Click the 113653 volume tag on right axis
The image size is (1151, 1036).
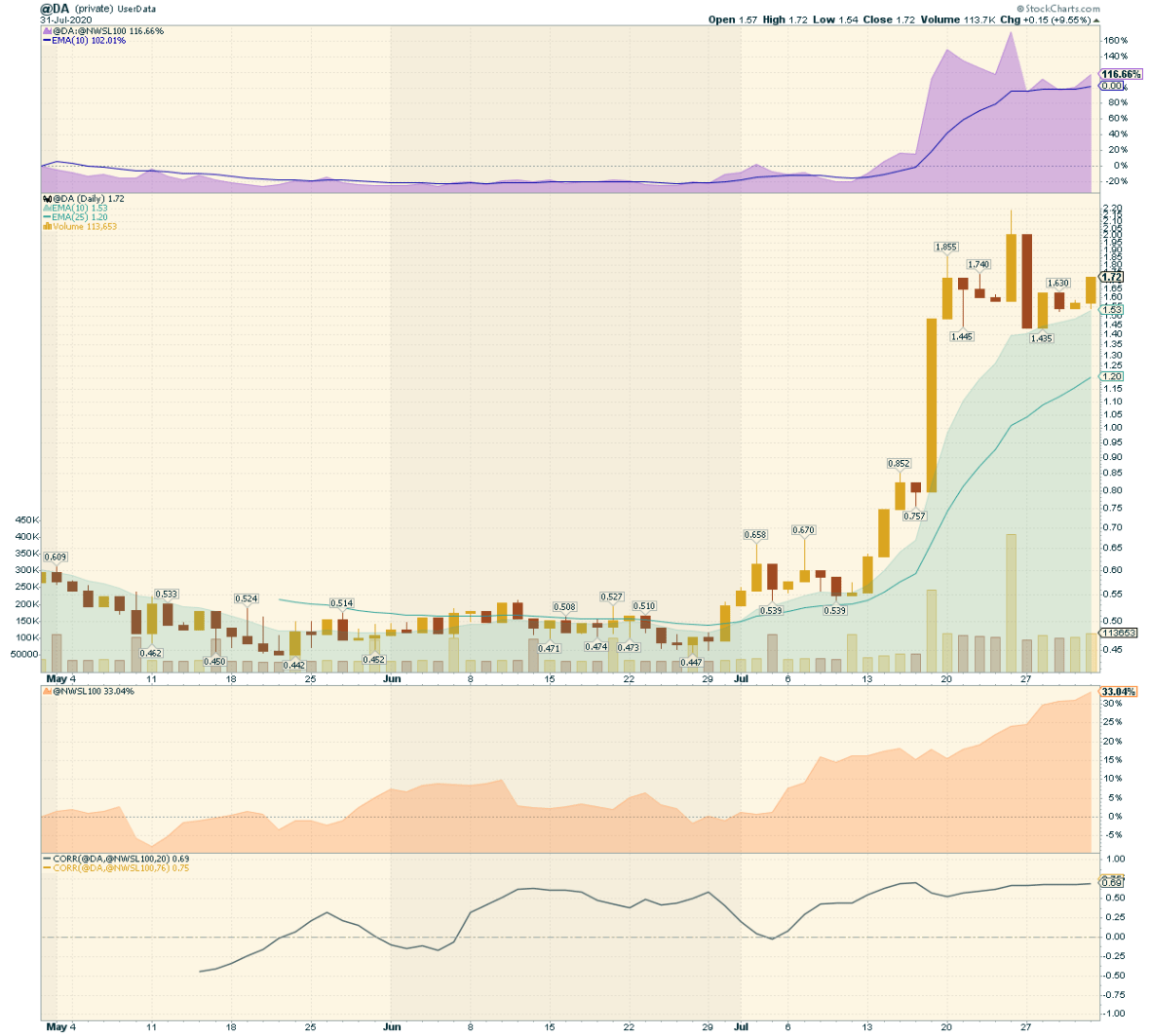[x=1119, y=633]
